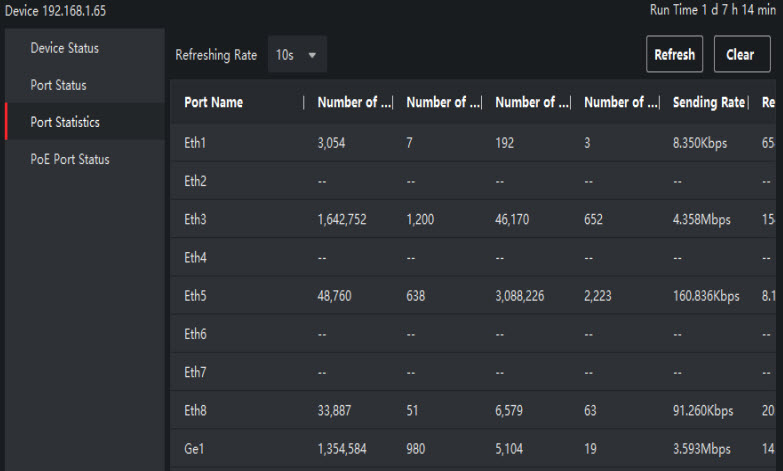
Task: Click the empty Eth2 port row
Action: pyautogui.click(x=195, y=182)
